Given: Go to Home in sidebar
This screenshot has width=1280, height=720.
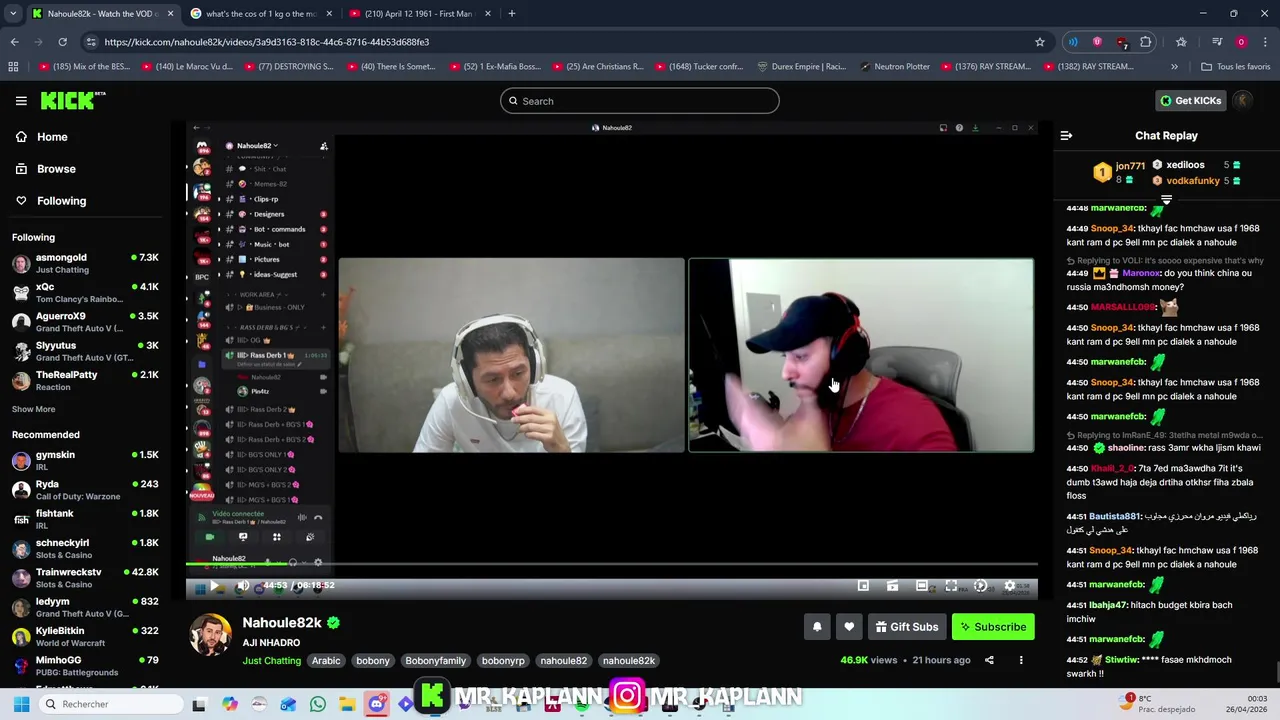Looking at the screenshot, I should click(x=52, y=137).
